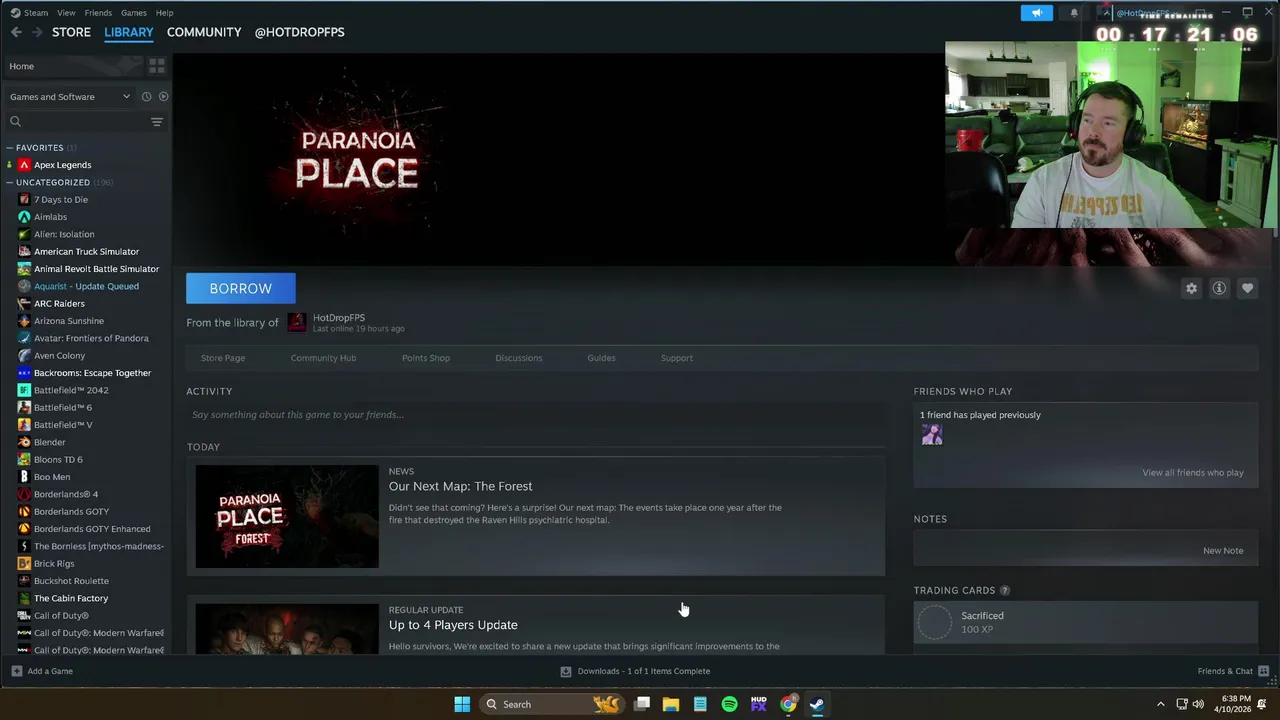Open game info icon
Viewport: 1280px width, 720px height.
(1219, 288)
